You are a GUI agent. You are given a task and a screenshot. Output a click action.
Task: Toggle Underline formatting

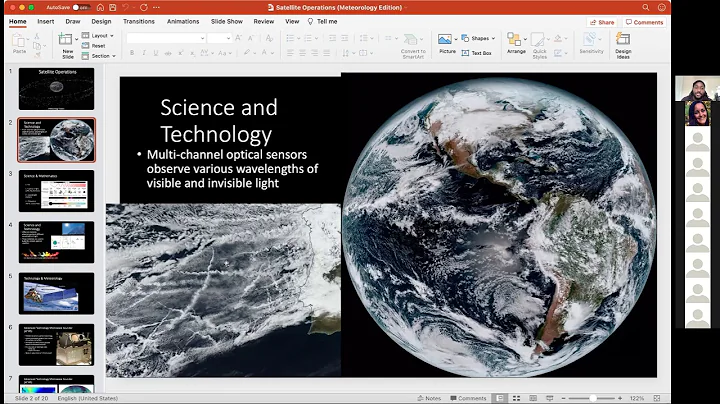click(x=156, y=53)
